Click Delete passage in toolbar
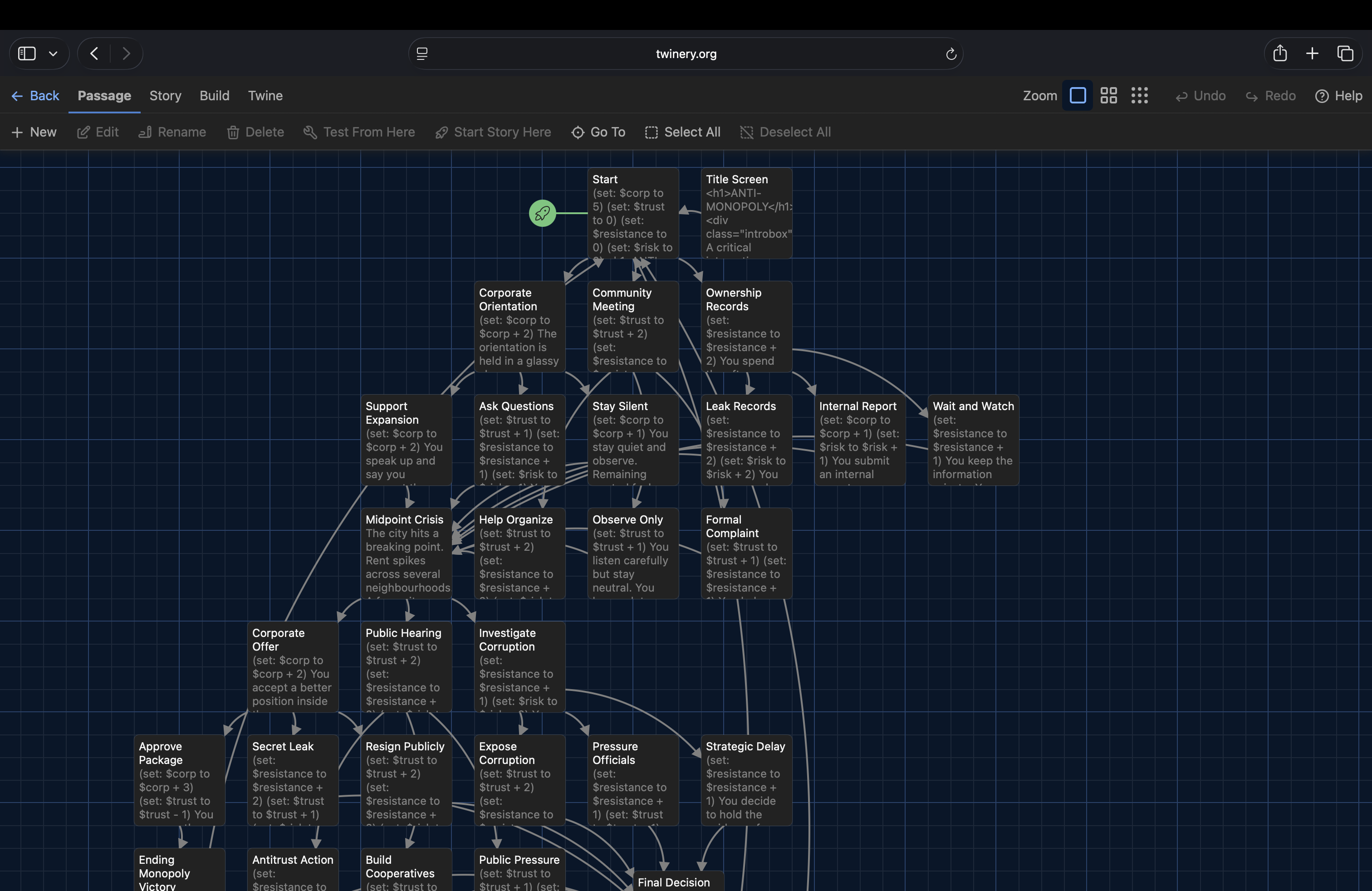The height and width of the screenshot is (891, 1372). 255,132
